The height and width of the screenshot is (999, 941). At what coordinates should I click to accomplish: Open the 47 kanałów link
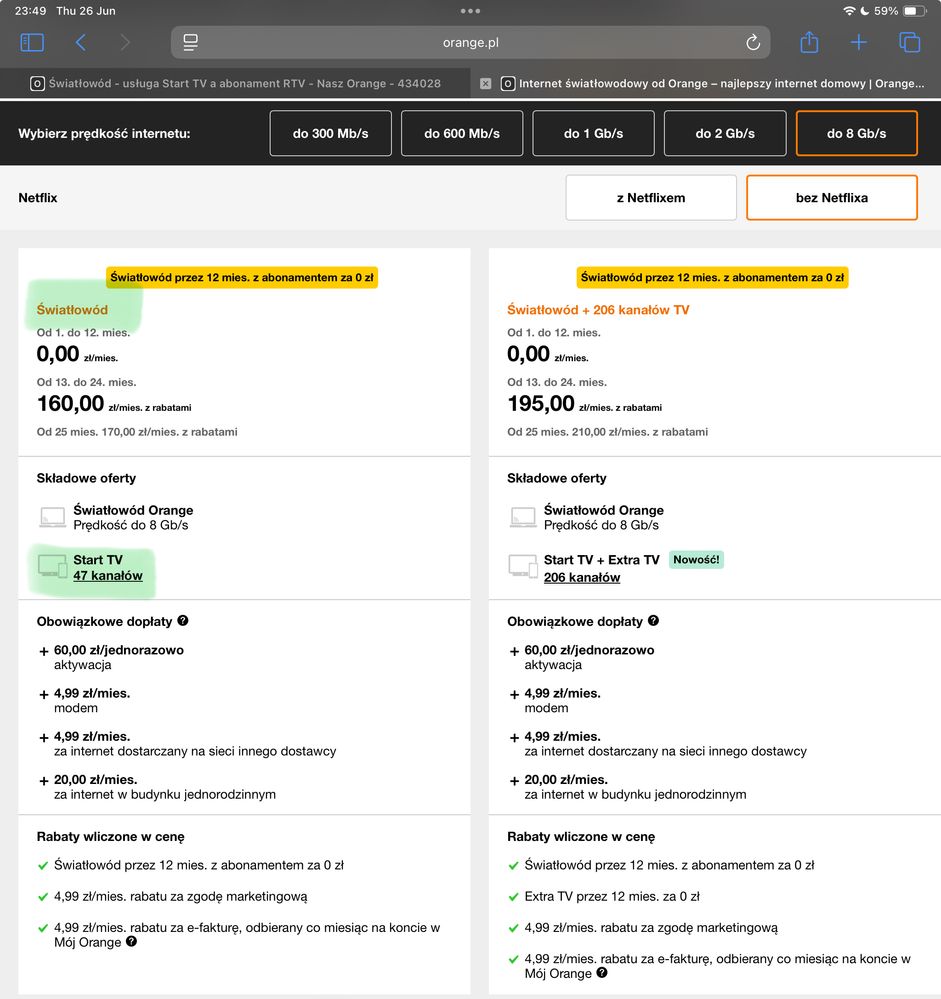108,576
